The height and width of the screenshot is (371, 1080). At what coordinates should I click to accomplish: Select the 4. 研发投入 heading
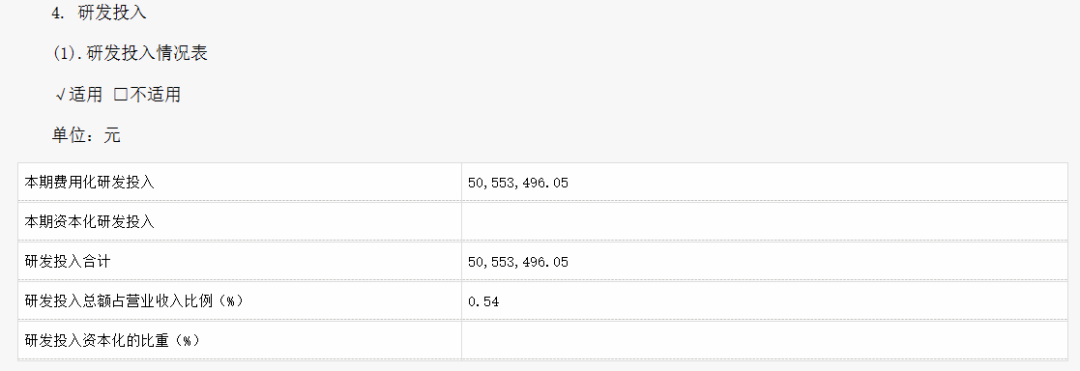click(x=99, y=12)
